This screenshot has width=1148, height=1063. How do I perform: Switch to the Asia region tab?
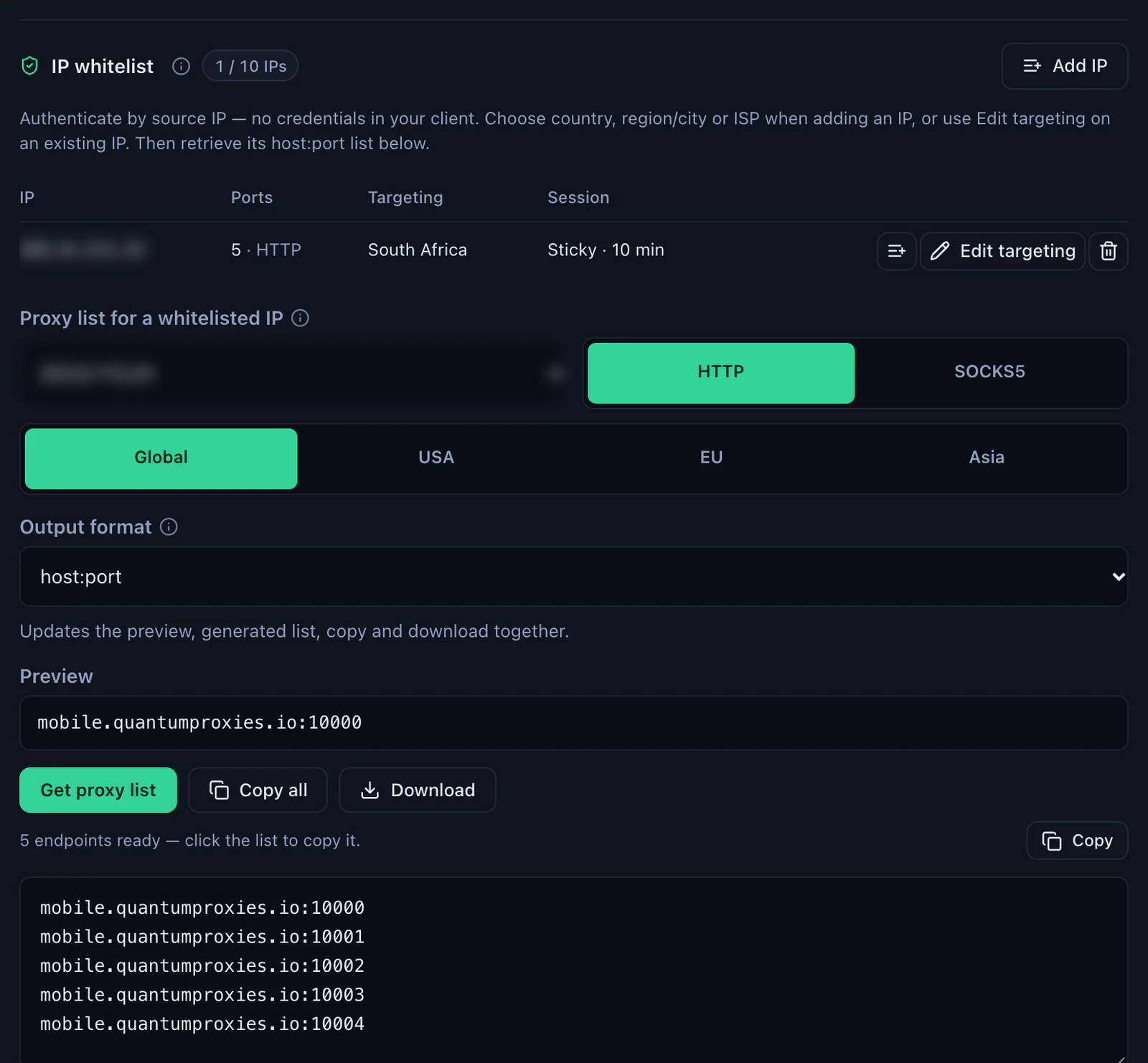(x=987, y=458)
